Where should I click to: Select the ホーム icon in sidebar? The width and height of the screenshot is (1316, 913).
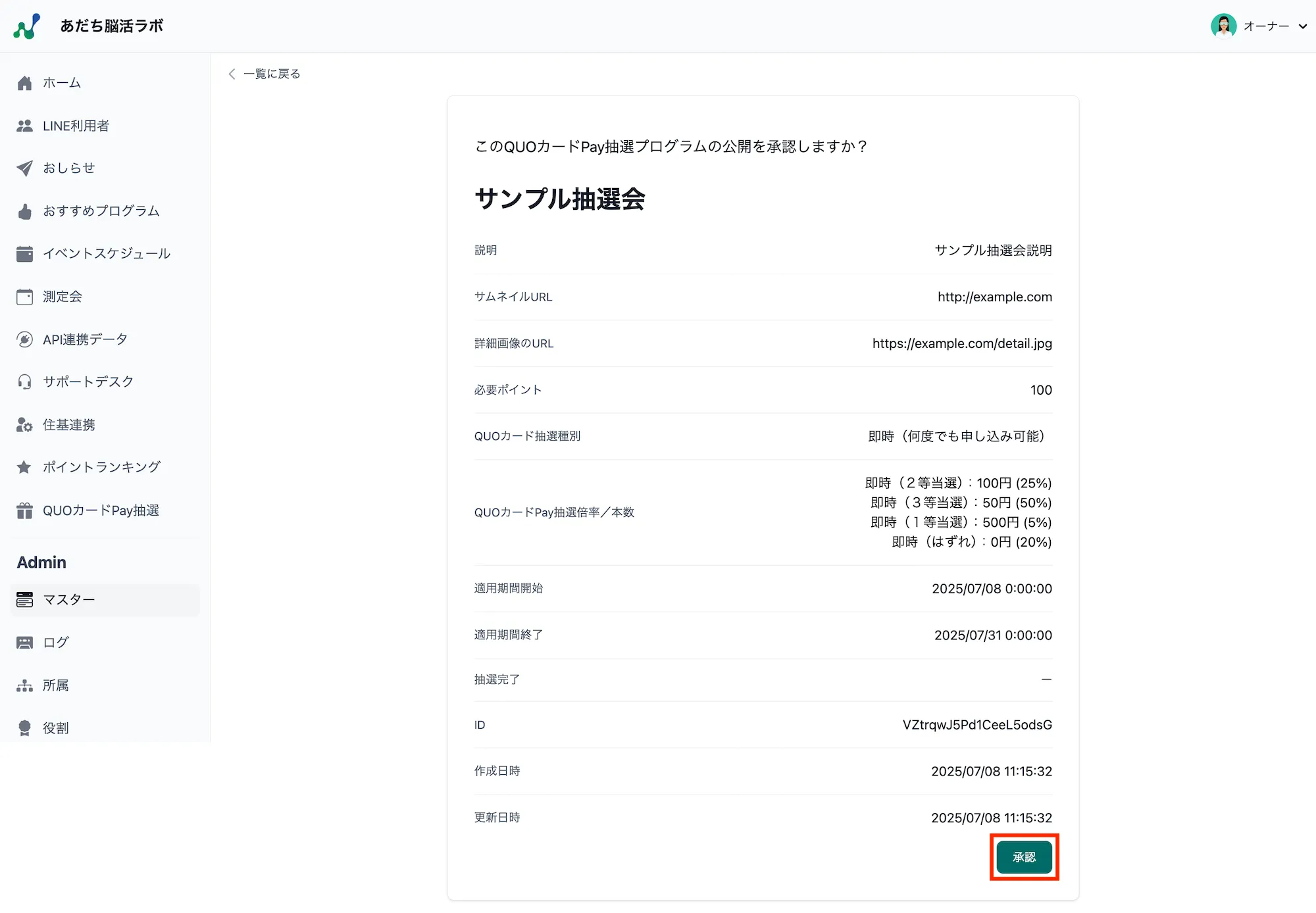coord(25,83)
